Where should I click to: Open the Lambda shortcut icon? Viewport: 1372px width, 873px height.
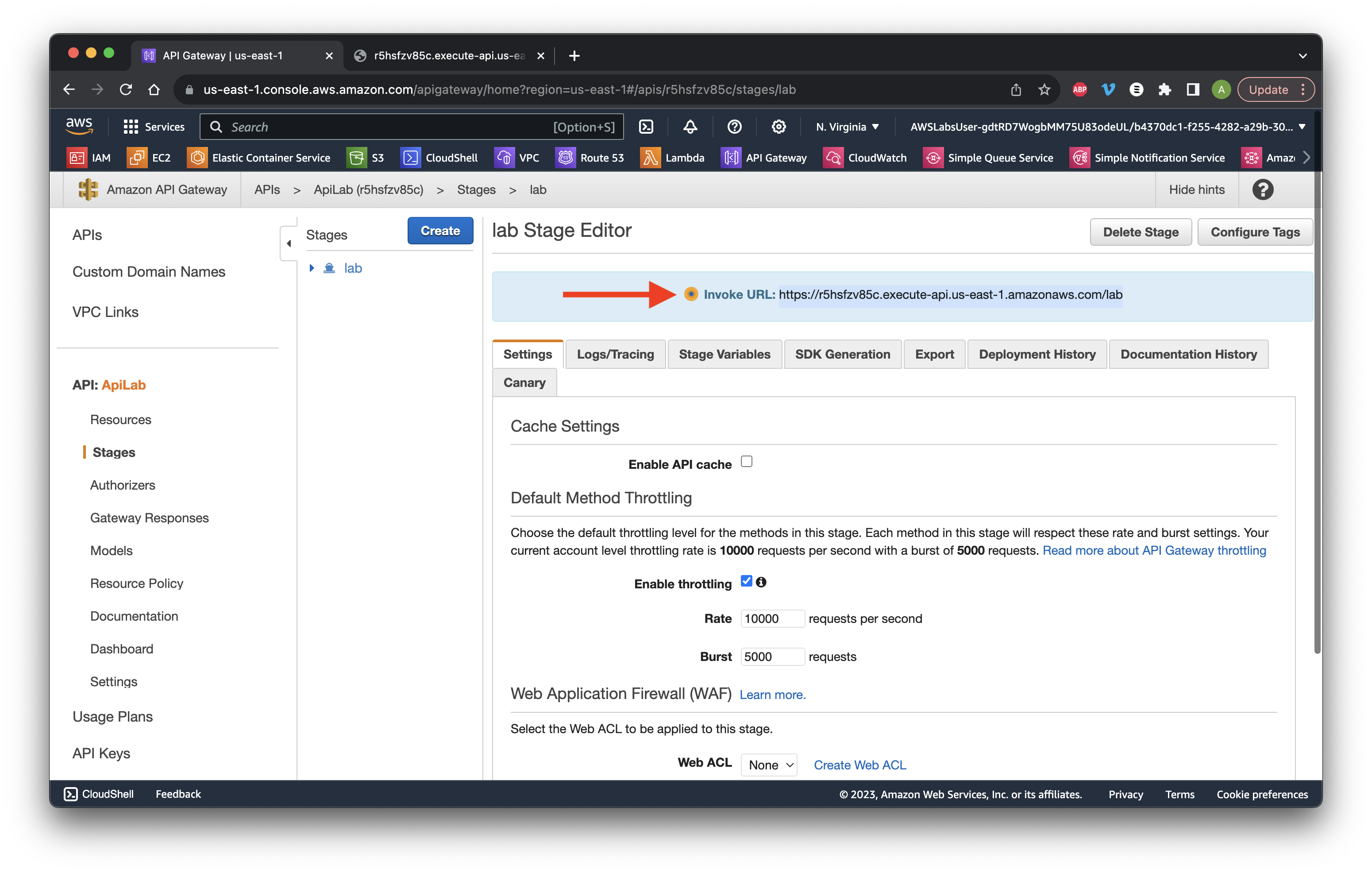click(x=650, y=158)
